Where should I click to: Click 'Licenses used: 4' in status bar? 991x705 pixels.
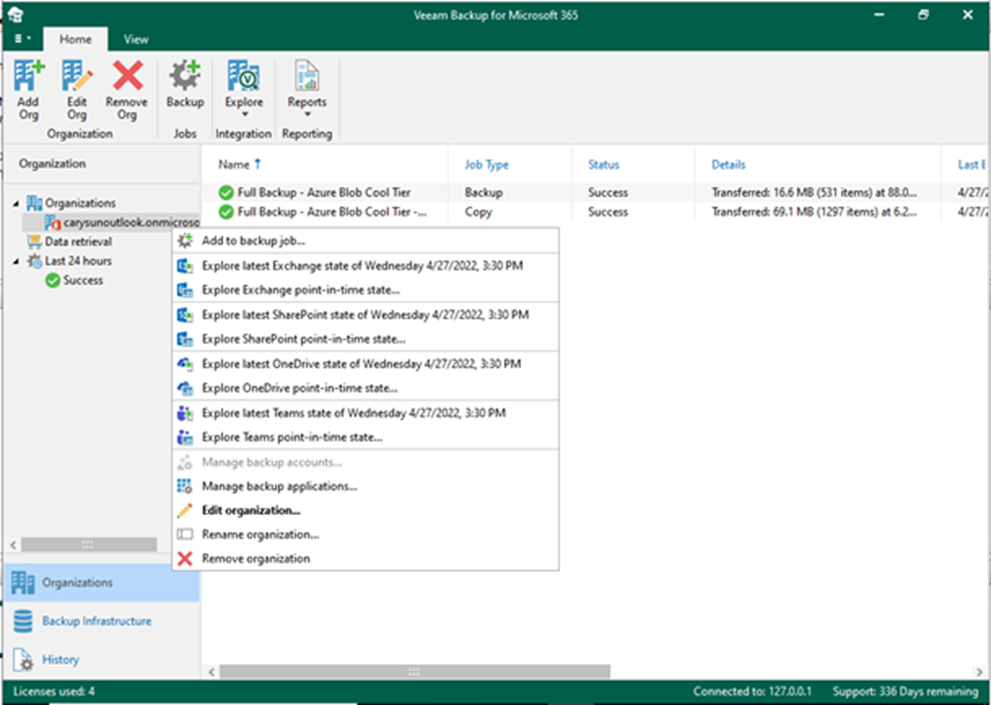(54, 691)
